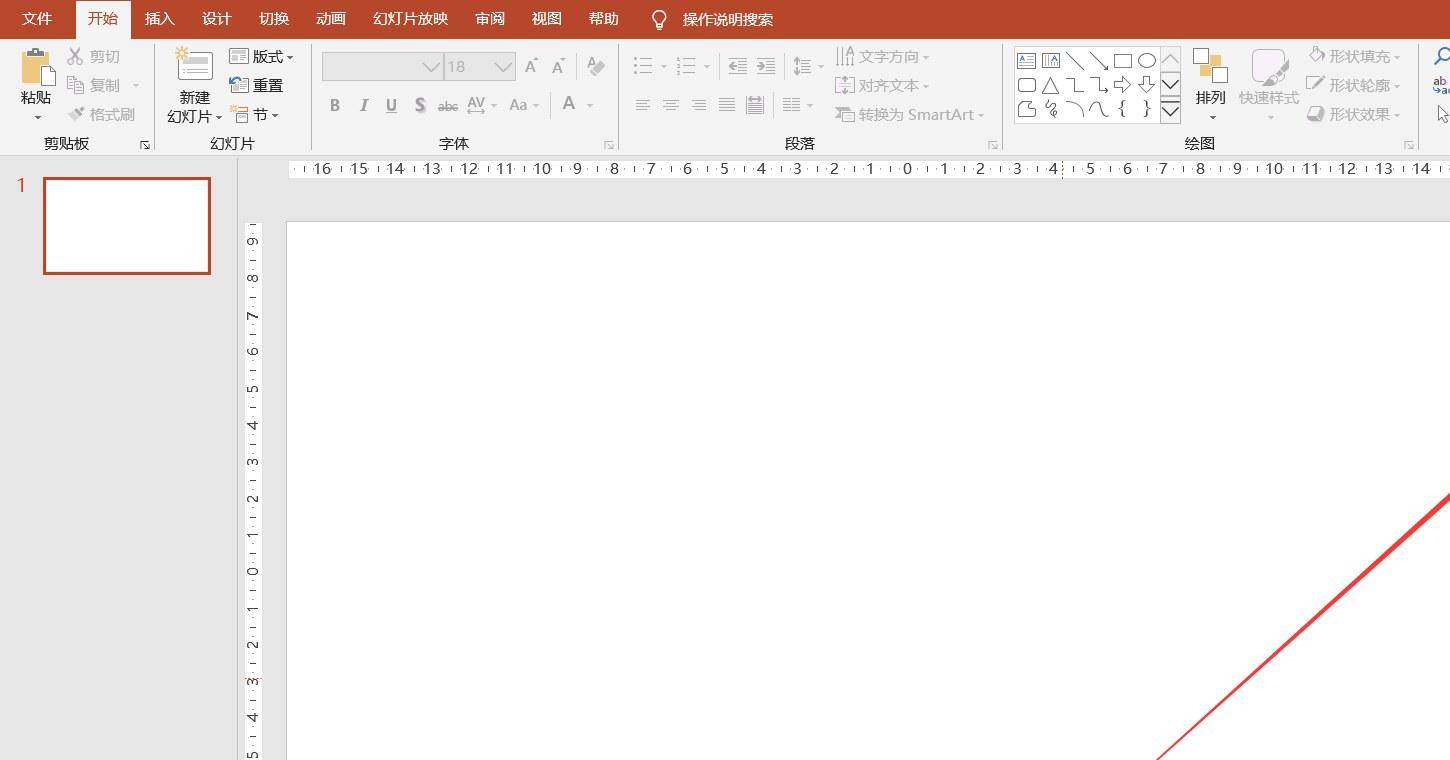Image resolution: width=1450 pixels, height=760 pixels.
Task: Justify the paragraph text
Action: [x=727, y=105]
